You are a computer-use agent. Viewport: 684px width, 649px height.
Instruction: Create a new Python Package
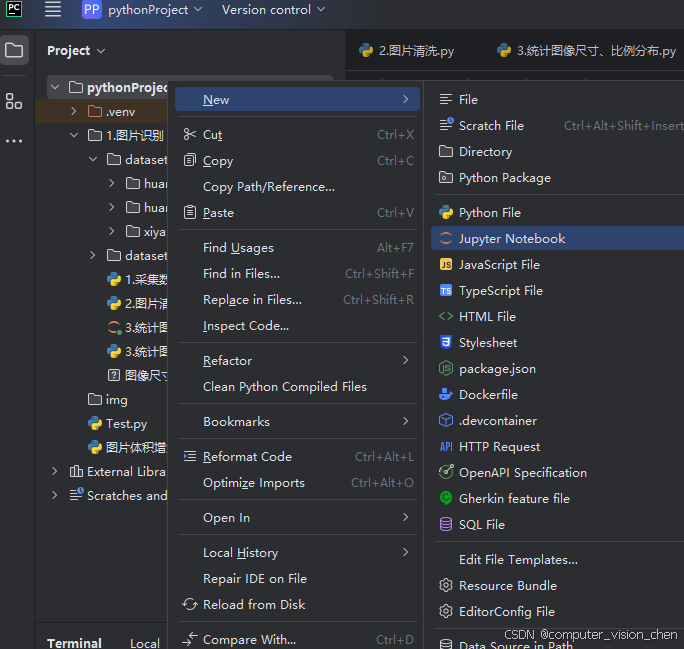(x=557, y=178)
